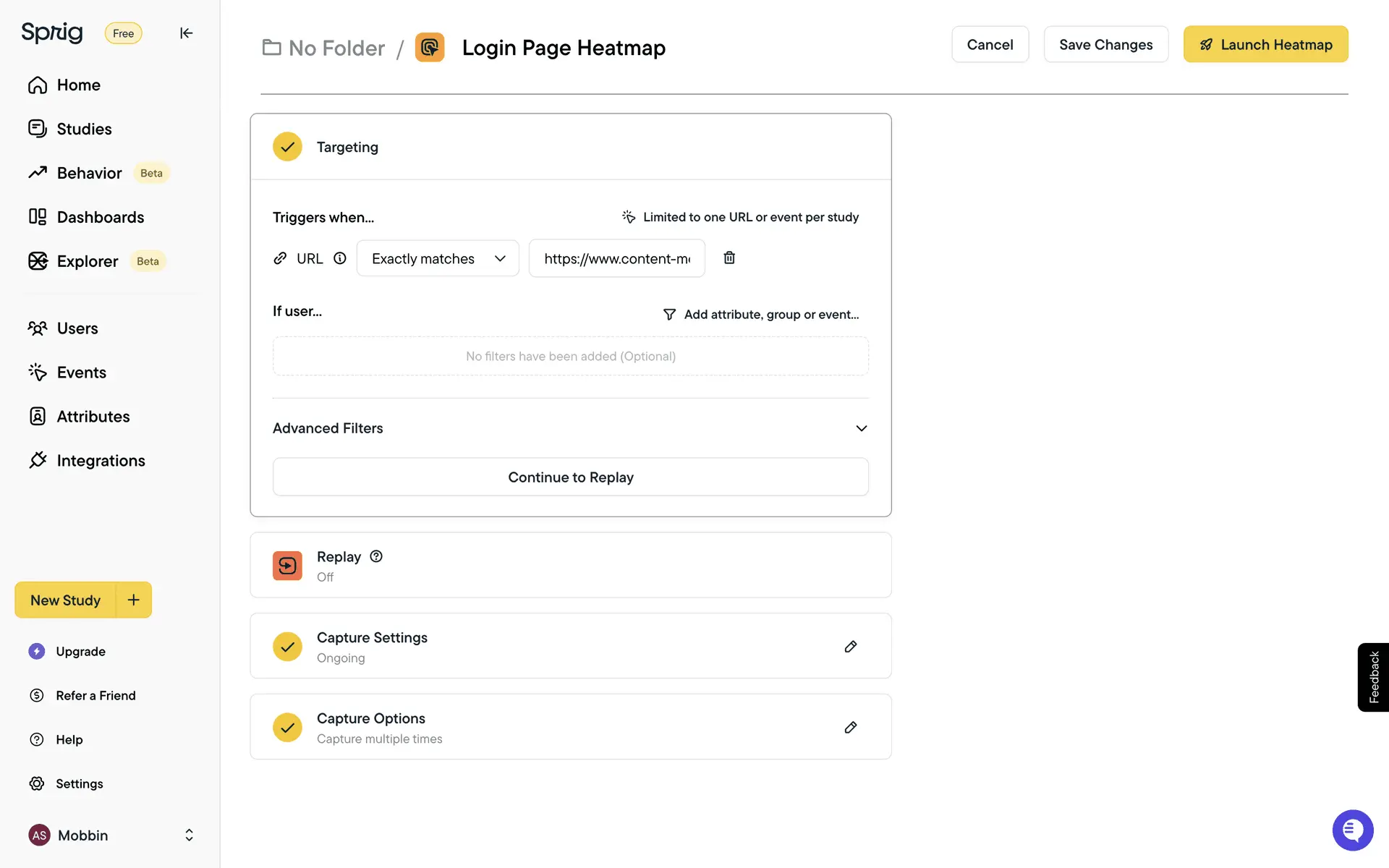Open Explorer in the sidebar

point(87,261)
